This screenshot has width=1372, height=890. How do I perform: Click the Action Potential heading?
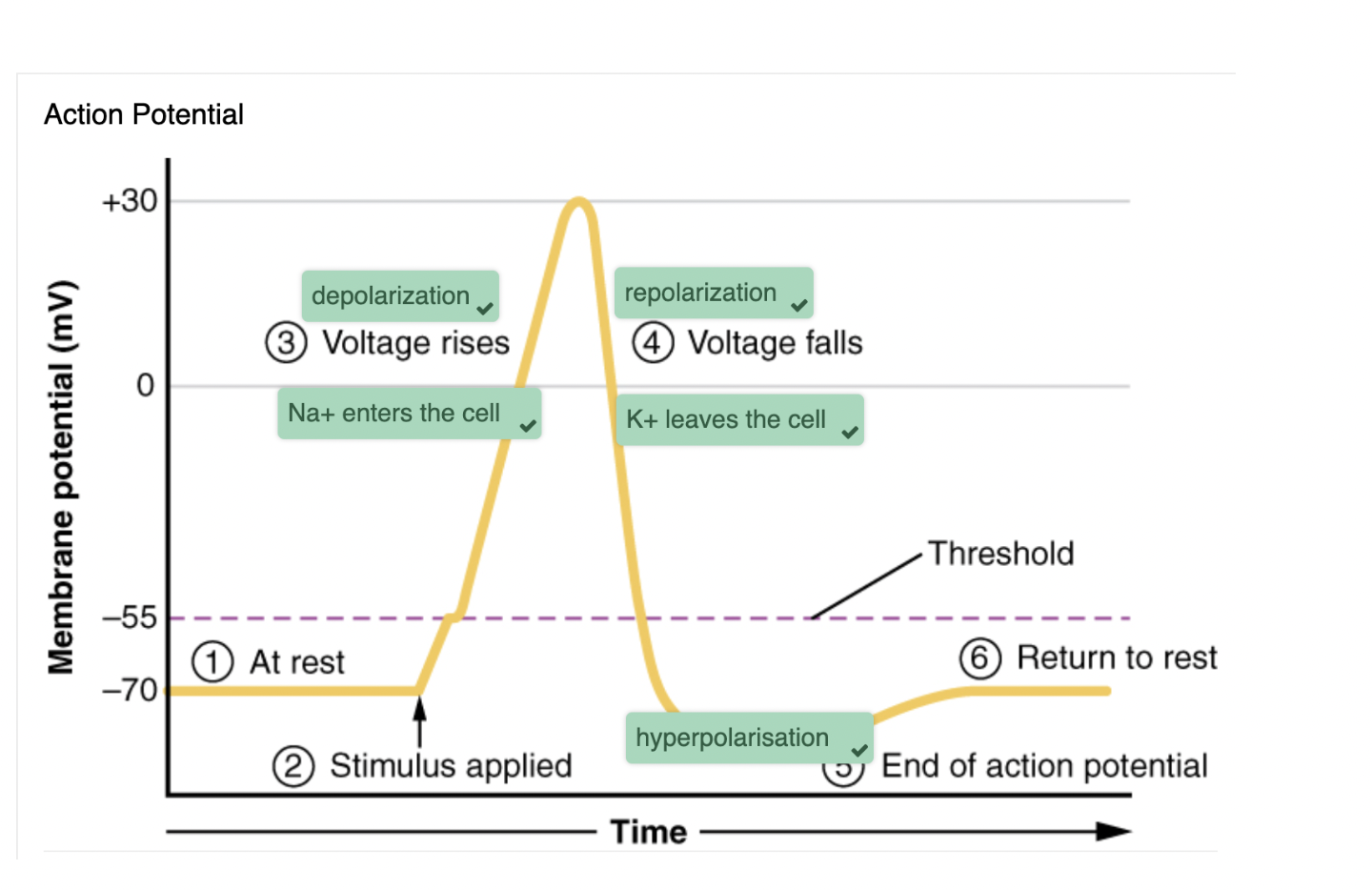point(144,114)
